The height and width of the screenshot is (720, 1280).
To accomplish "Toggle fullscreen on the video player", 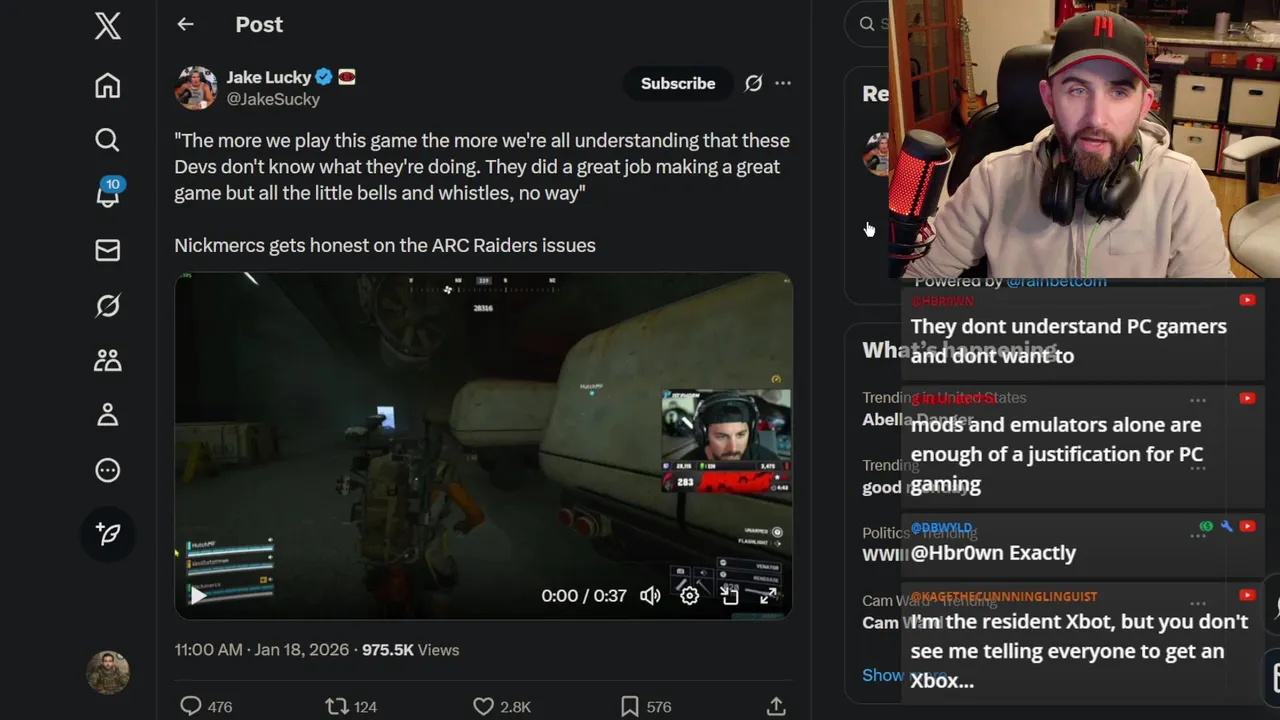I will 768,596.
